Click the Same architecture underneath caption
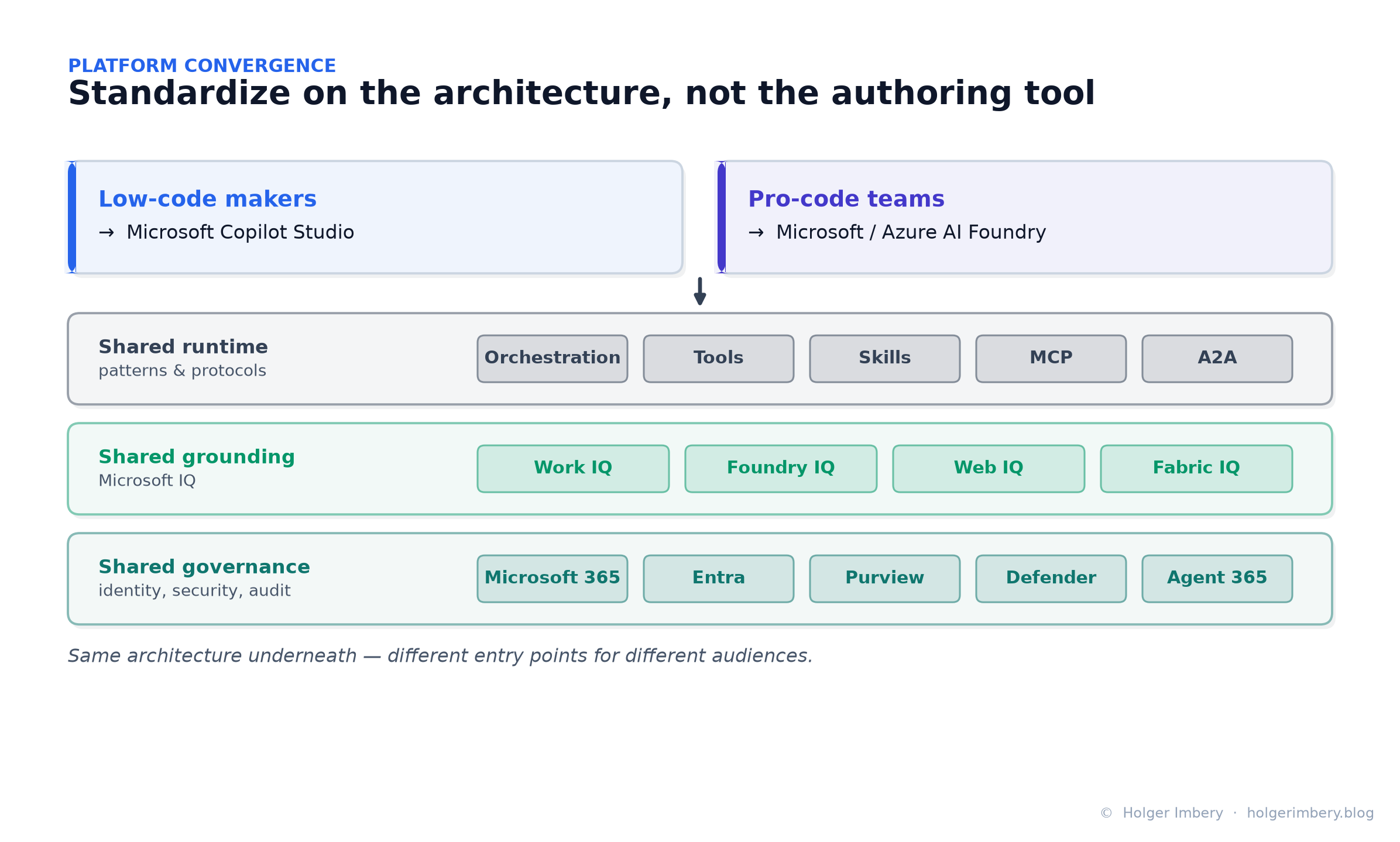Image resolution: width=1400 pixels, height=842 pixels. (x=440, y=656)
